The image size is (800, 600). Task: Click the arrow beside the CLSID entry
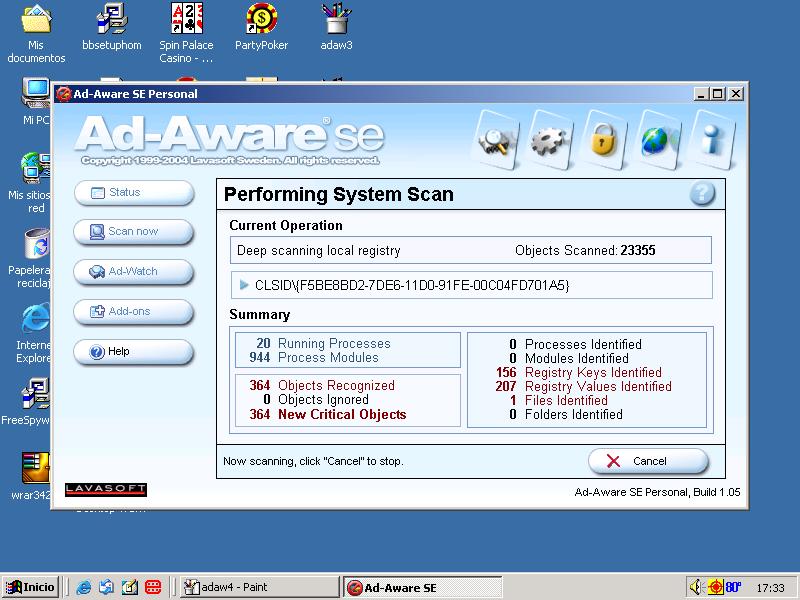point(244,285)
